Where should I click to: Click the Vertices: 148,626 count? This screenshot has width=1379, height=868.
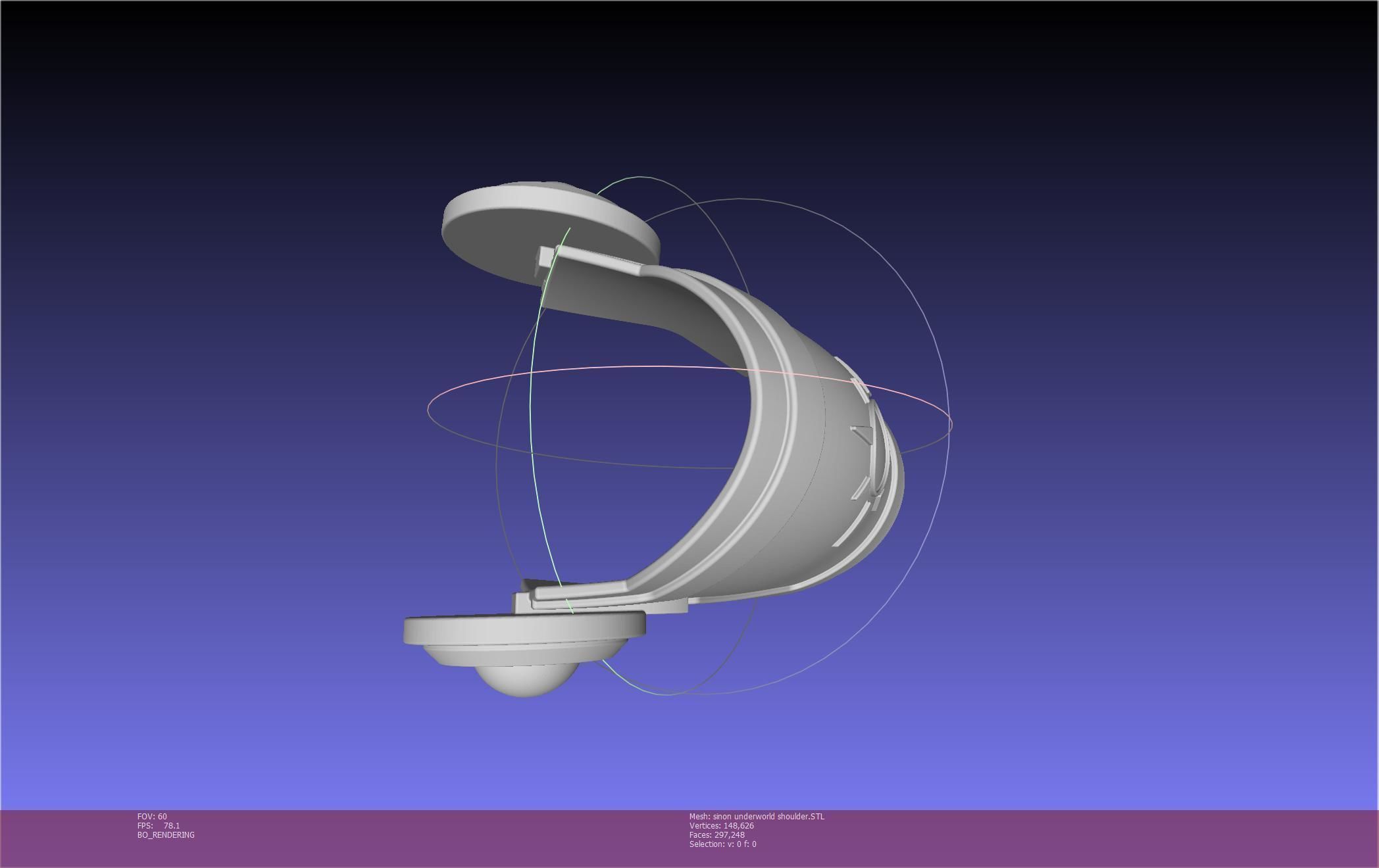722,826
